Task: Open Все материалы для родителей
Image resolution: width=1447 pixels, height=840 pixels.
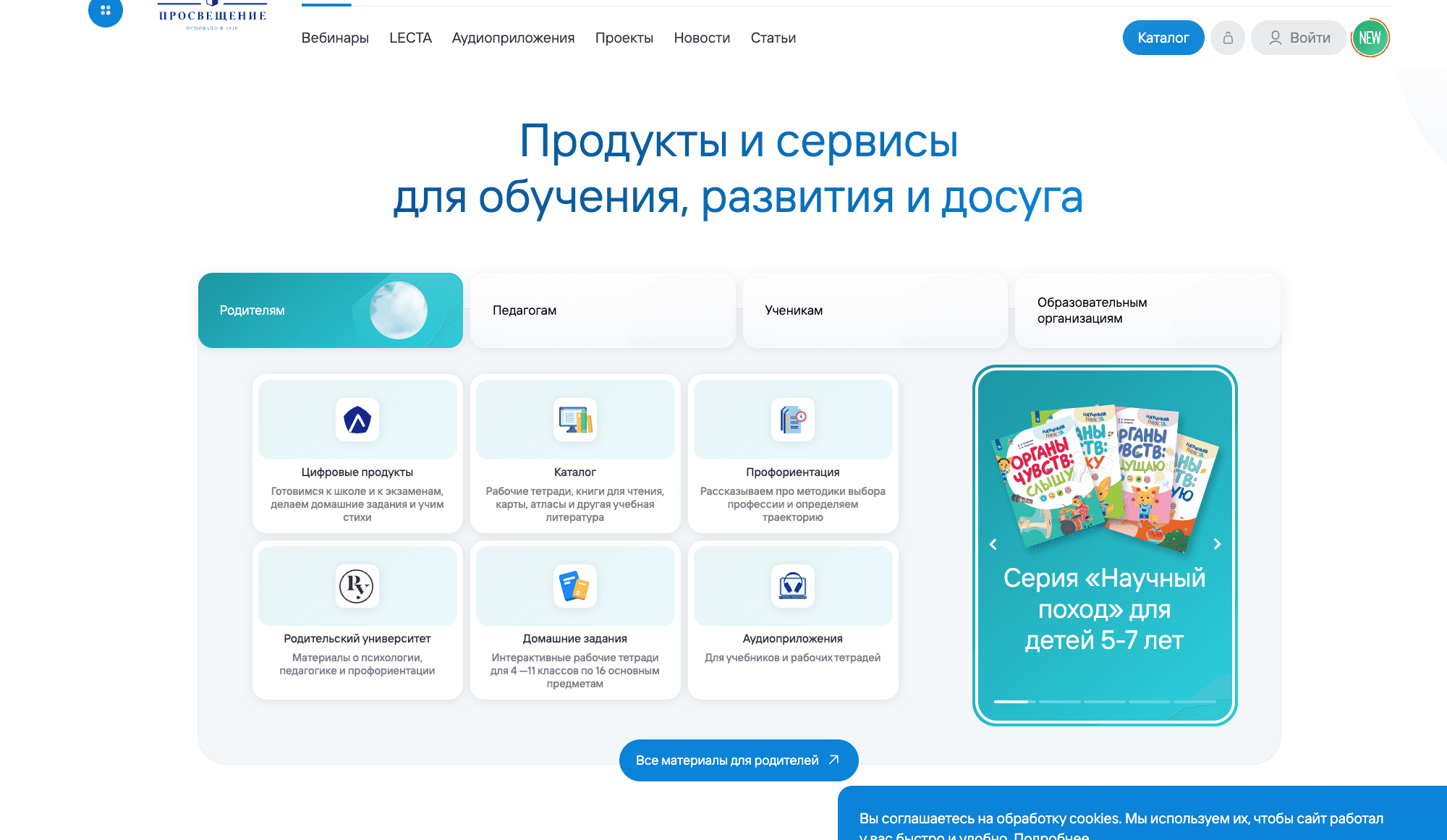Action: 739,760
